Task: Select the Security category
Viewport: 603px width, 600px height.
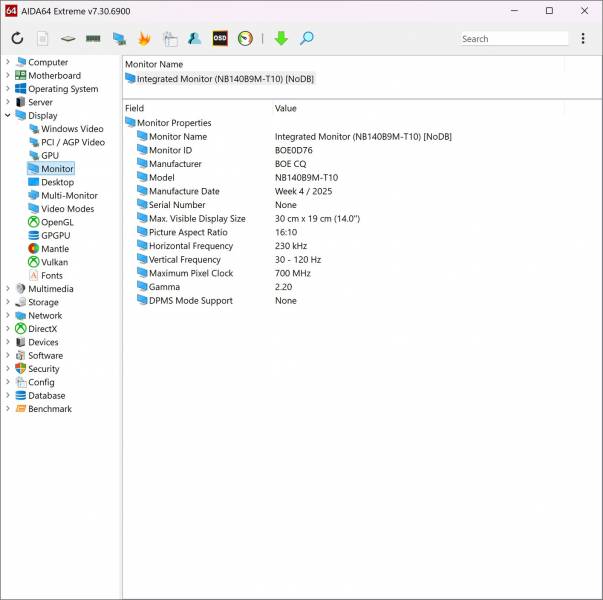Action: [x=37, y=369]
